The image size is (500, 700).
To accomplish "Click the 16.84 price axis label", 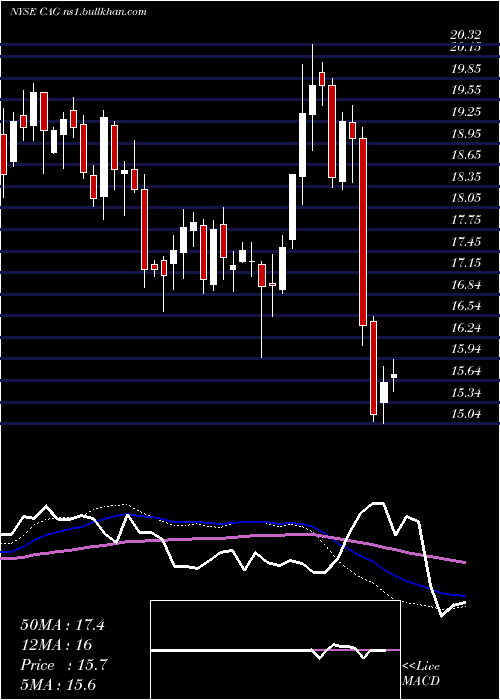I will [466, 285].
